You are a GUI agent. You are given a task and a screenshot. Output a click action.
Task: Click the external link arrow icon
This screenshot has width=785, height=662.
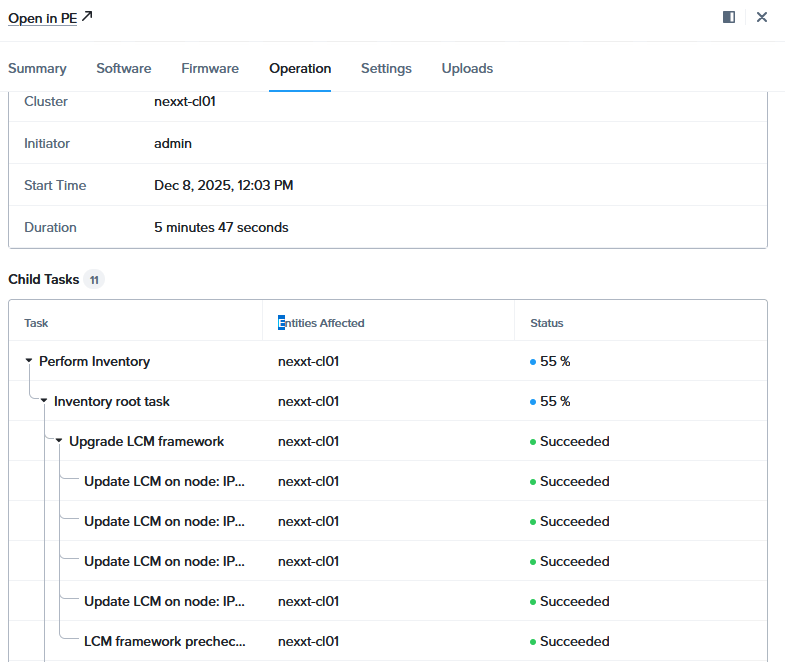pos(87,17)
